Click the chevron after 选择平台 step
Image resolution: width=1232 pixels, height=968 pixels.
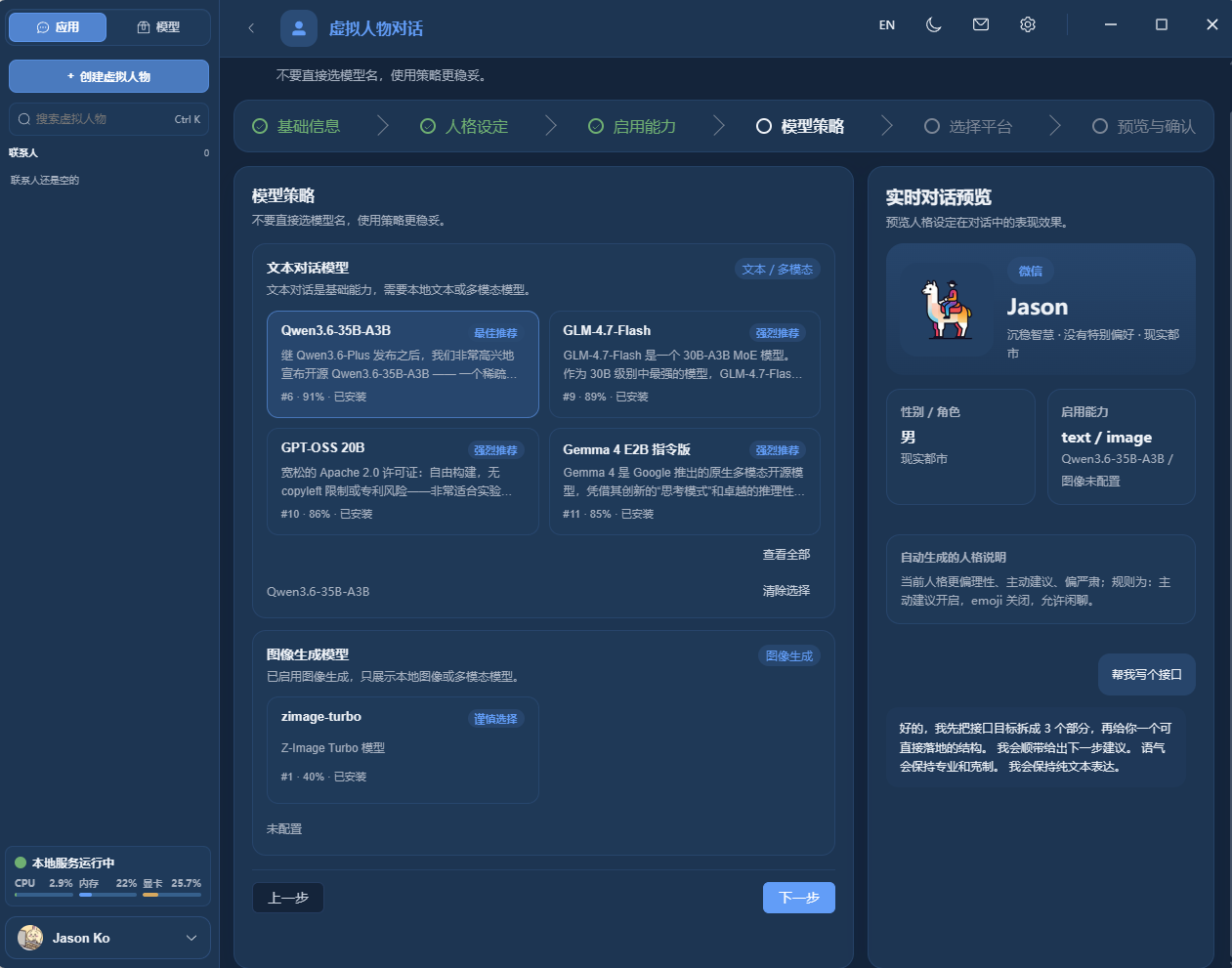click(1055, 126)
